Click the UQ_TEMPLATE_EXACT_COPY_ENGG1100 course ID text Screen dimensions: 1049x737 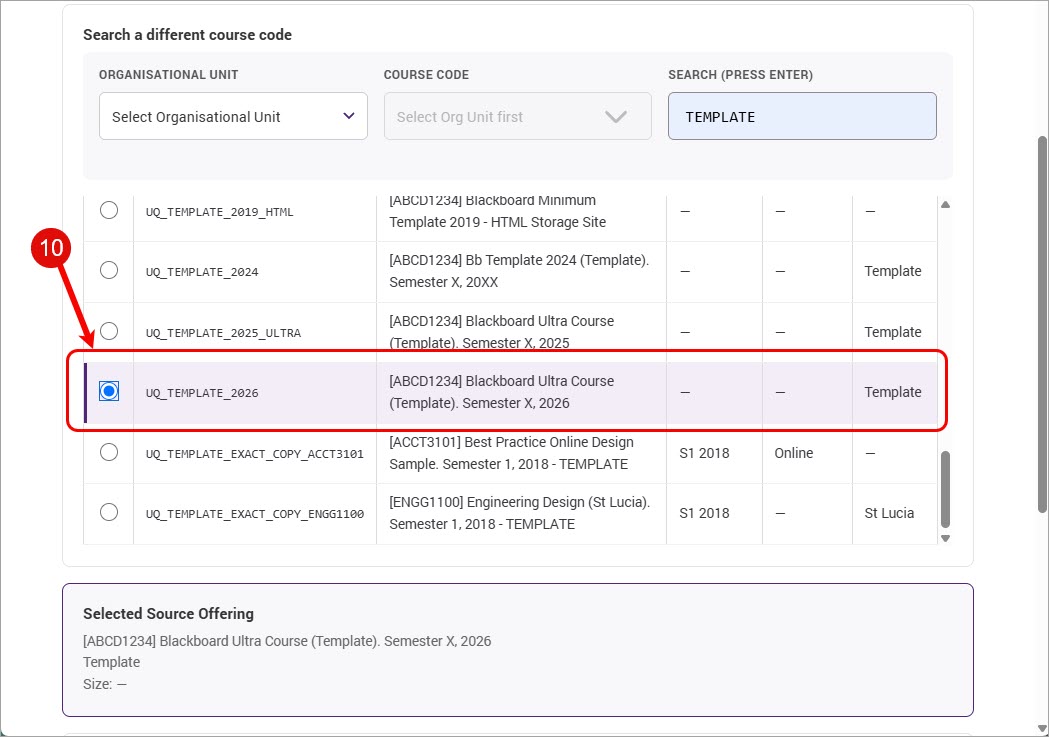click(x=255, y=514)
